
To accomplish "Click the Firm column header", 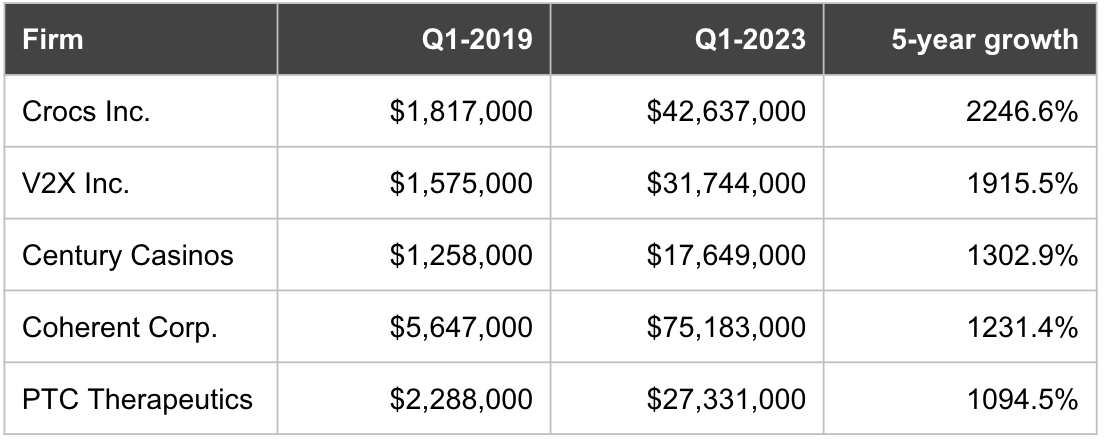I will click(53, 40).
